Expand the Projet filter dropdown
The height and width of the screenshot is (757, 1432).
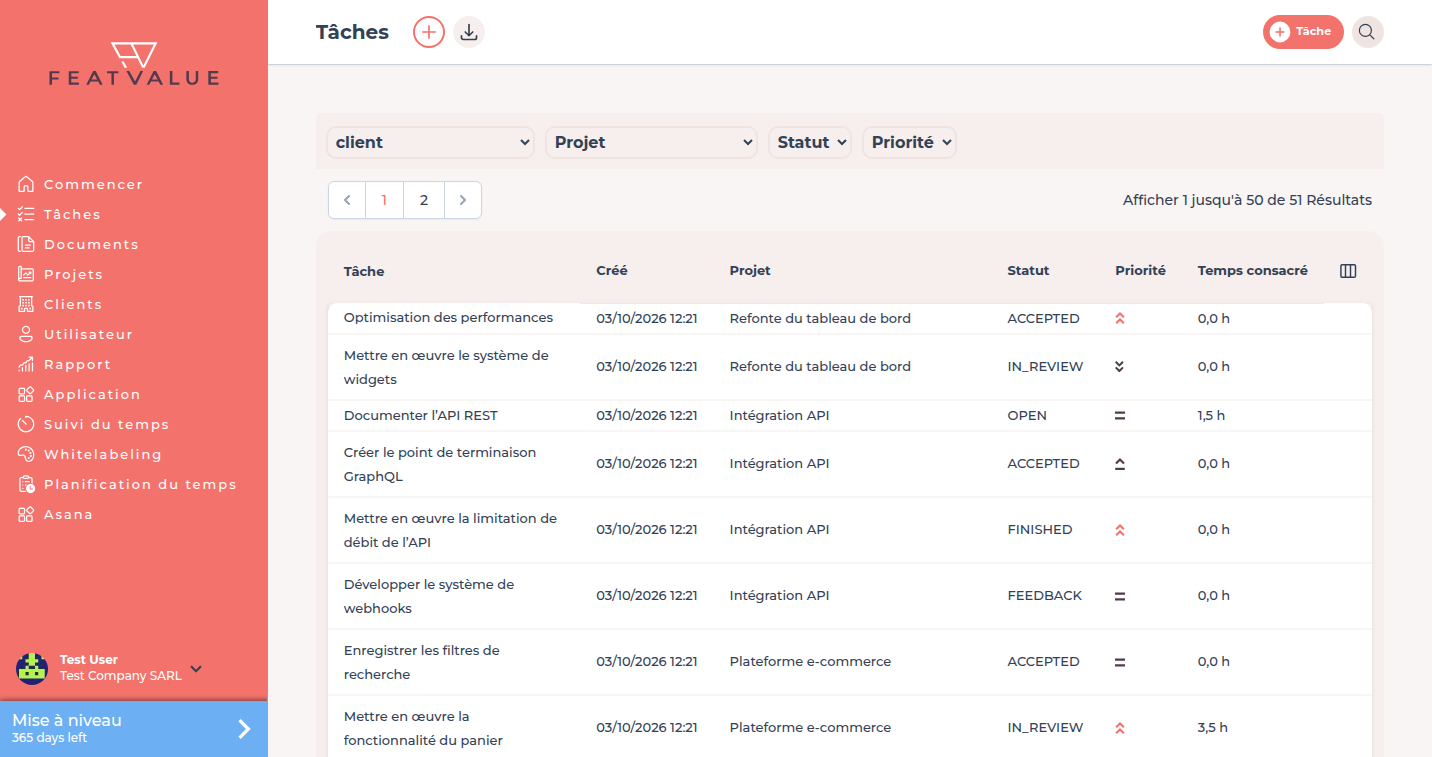coord(652,142)
